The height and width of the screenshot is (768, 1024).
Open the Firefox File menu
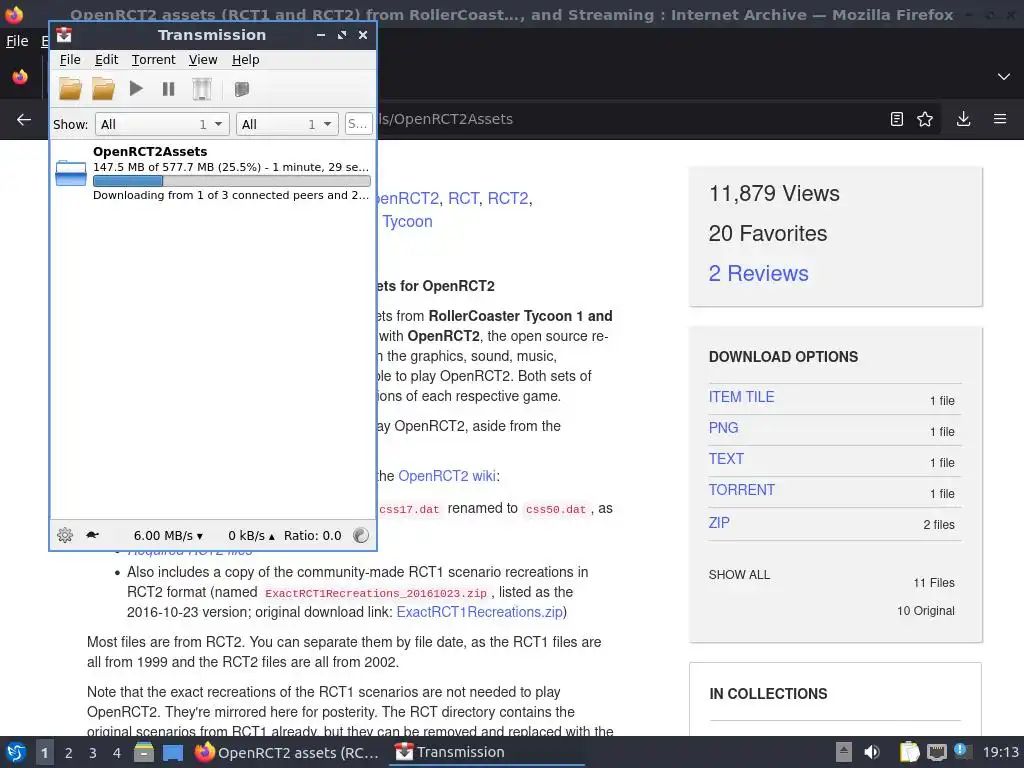tap(17, 41)
